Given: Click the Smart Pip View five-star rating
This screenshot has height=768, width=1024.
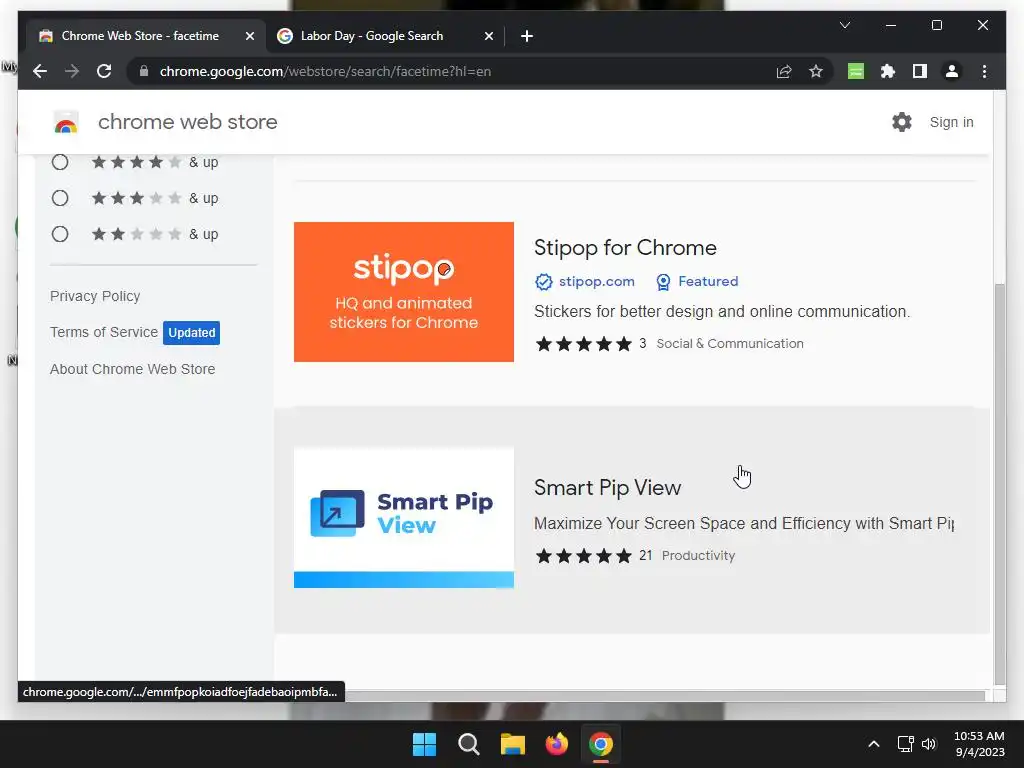Looking at the screenshot, I should click(584, 556).
